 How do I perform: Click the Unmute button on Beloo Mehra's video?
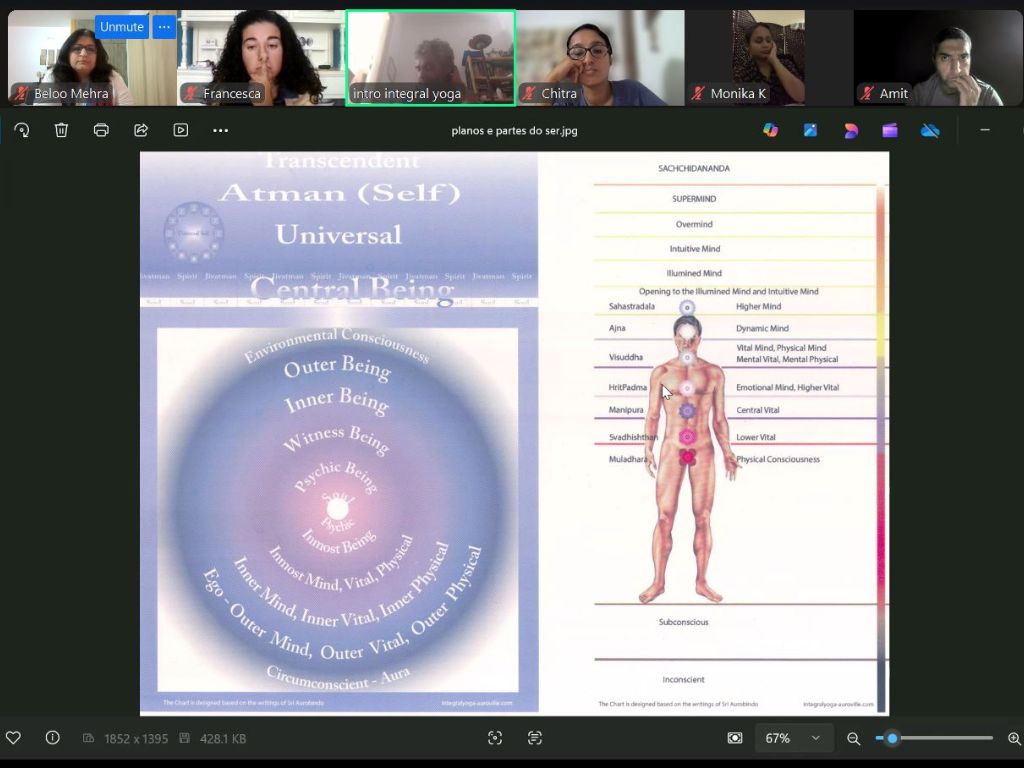tap(122, 27)
